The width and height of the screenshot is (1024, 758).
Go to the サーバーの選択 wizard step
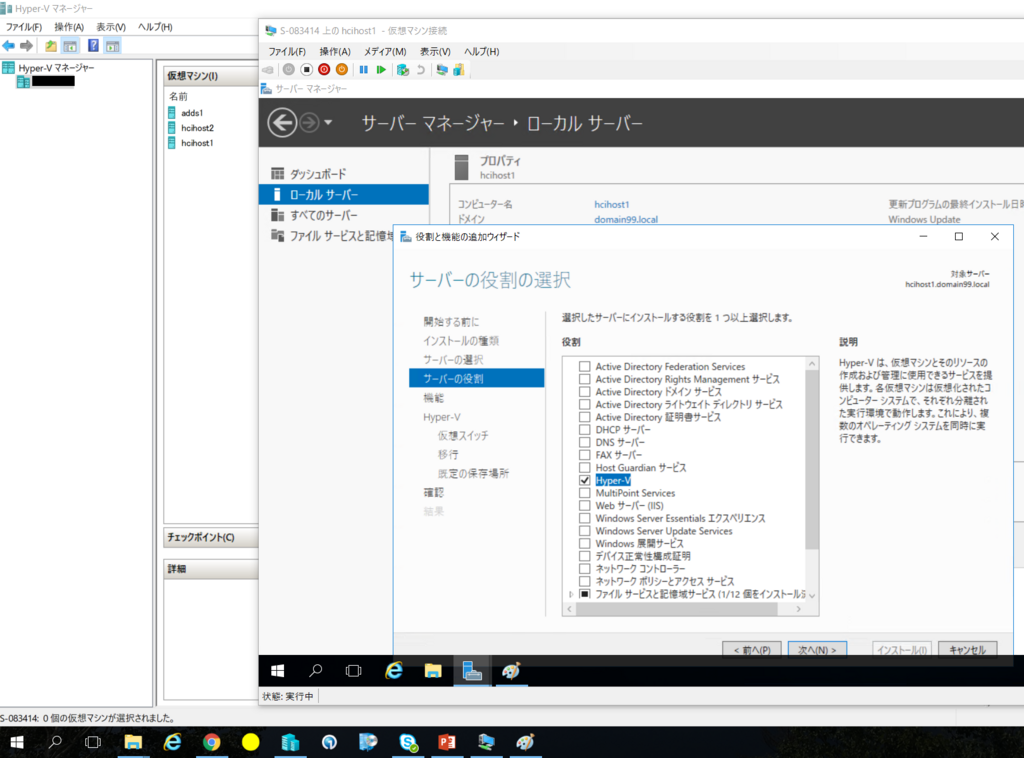[x=453, y=360]
